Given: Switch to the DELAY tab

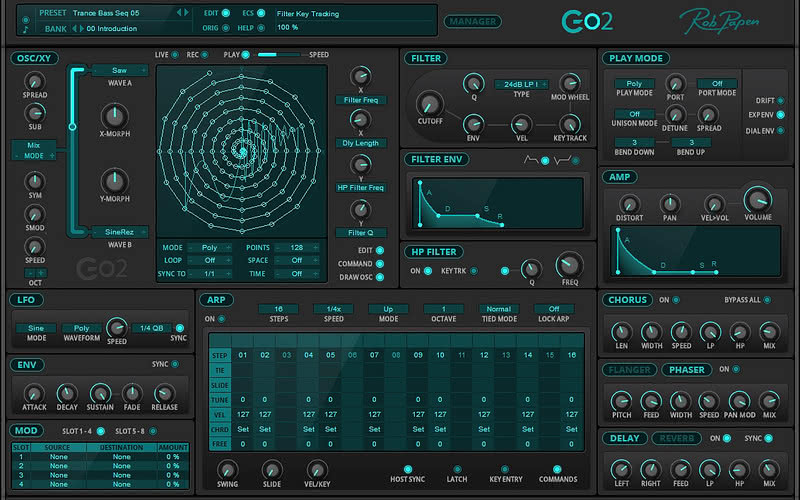Looking at the screenshot, I should [x=624, y=438].
